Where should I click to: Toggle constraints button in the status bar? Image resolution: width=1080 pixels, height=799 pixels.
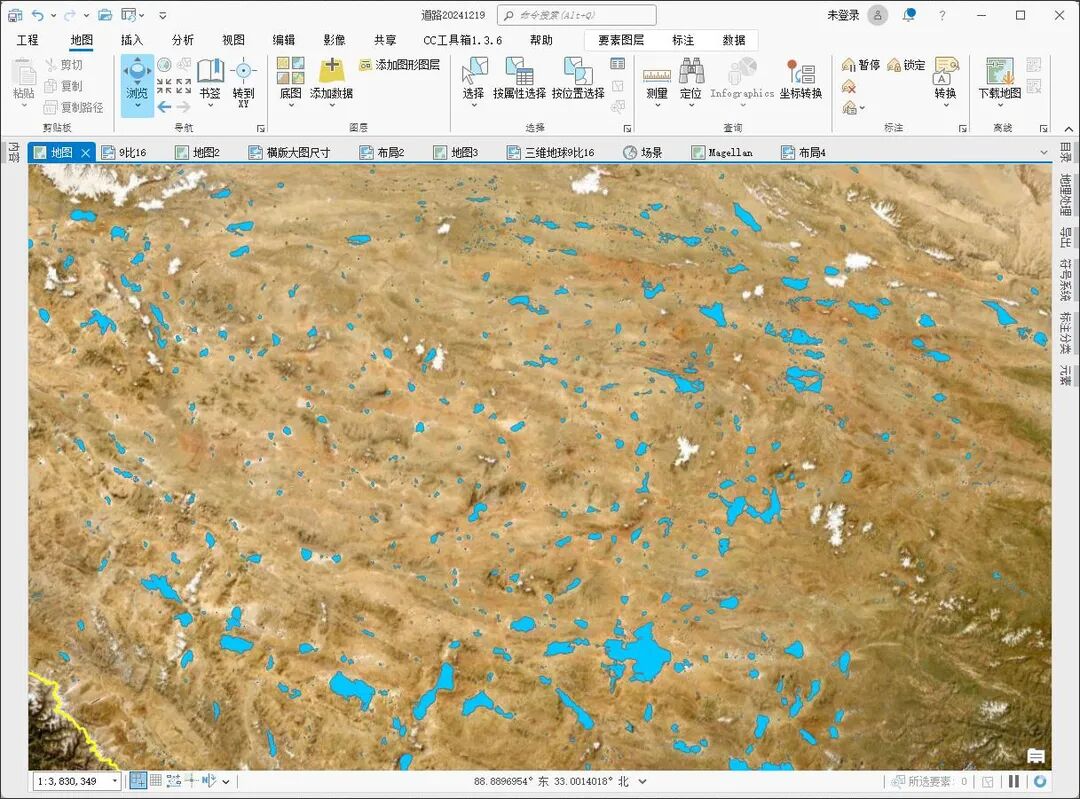click(174, 780)
